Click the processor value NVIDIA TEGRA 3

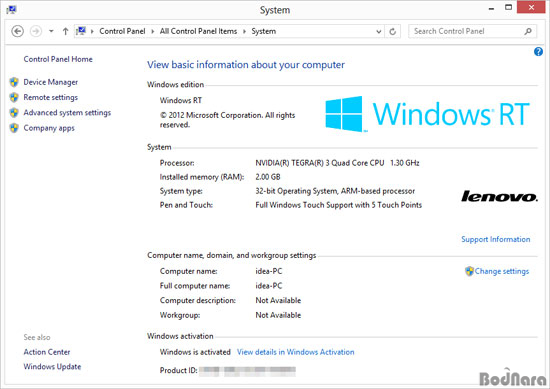[x=337, y=163]
